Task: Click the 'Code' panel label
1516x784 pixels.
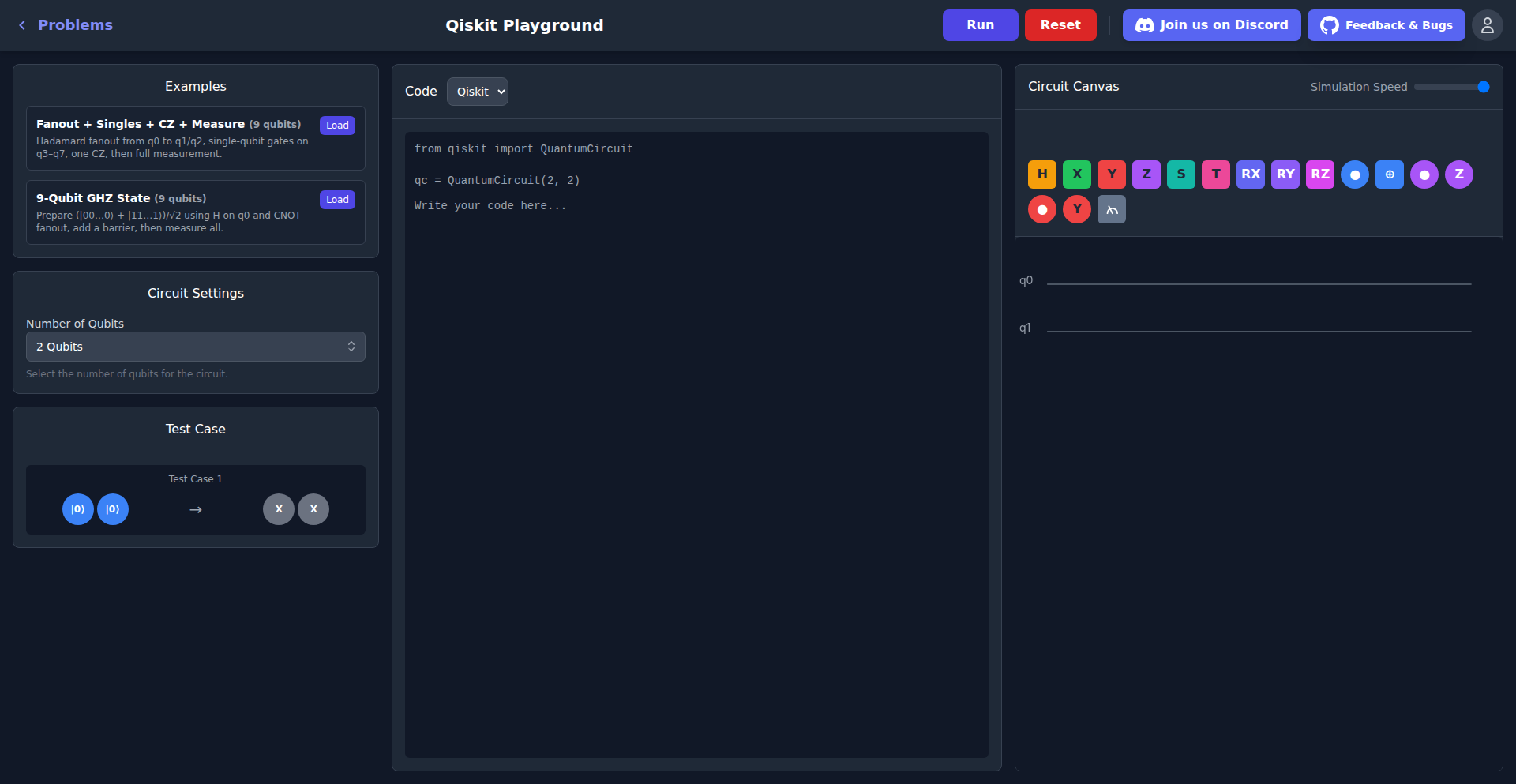Action: (421, 92)
